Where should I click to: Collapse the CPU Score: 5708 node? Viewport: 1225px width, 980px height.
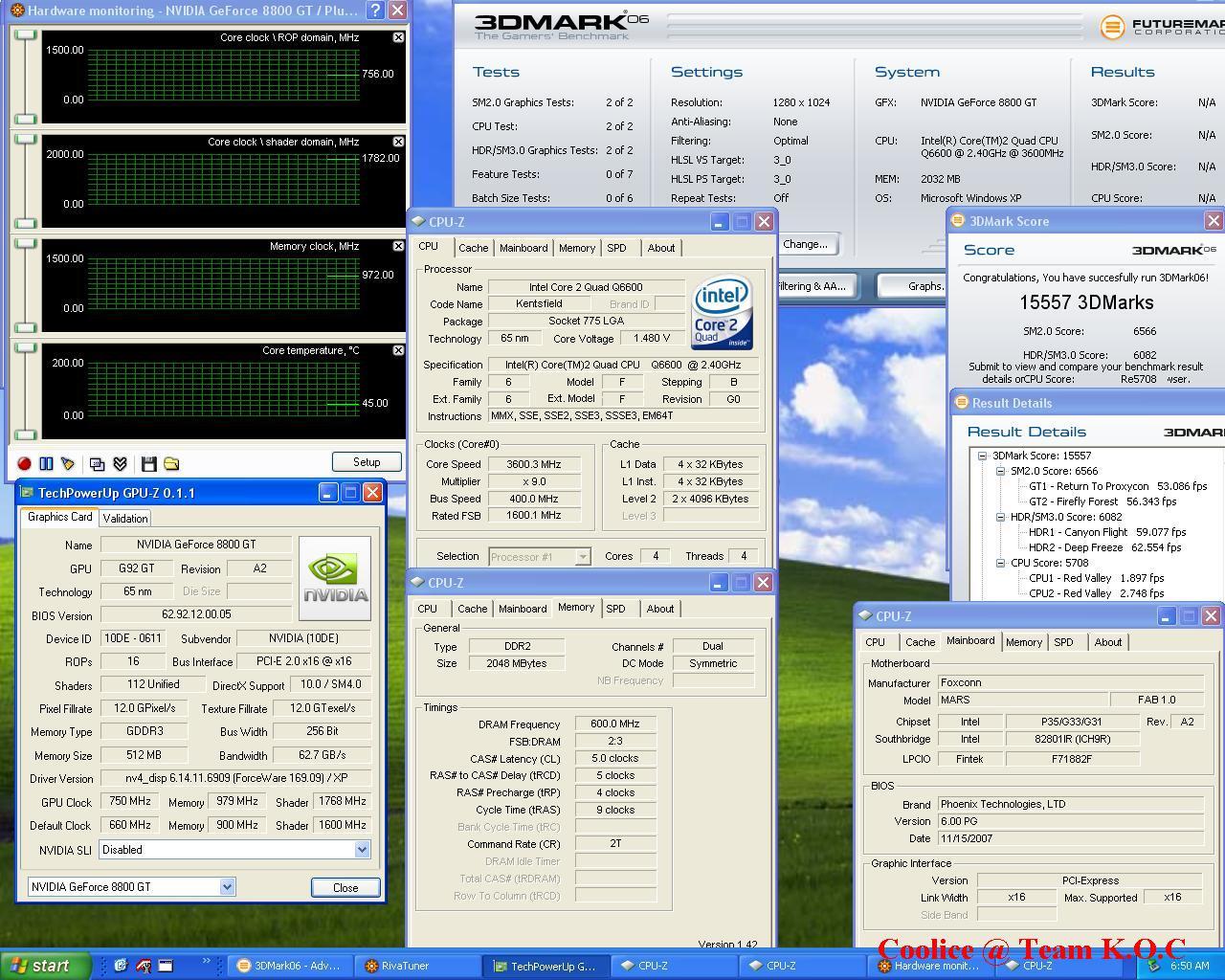coord(1000,563)
